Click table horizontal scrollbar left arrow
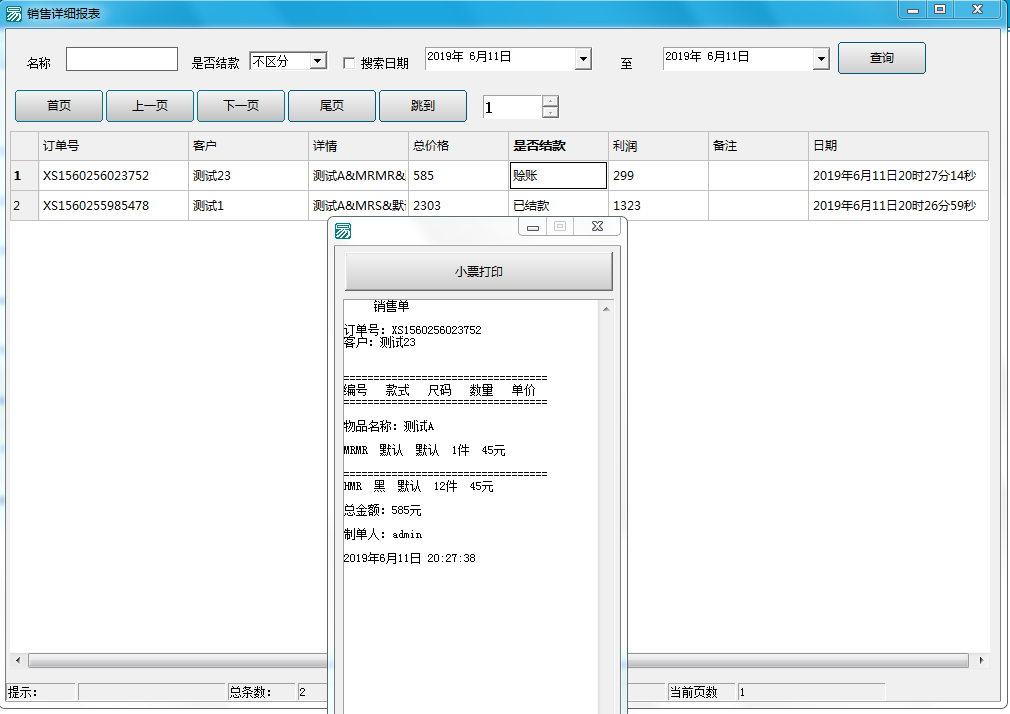 point(18,661)
